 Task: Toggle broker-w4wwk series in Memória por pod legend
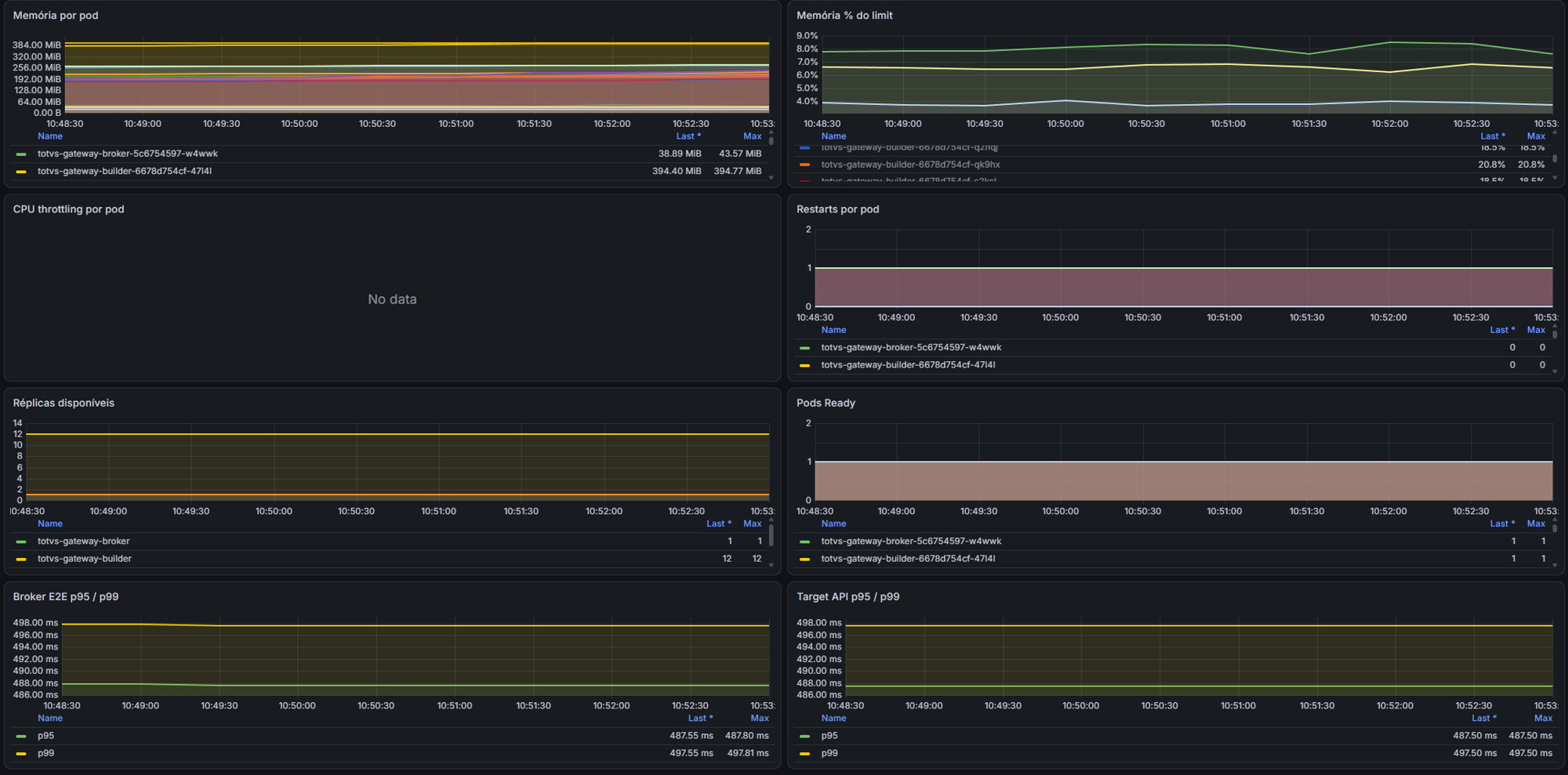point(128,154)
